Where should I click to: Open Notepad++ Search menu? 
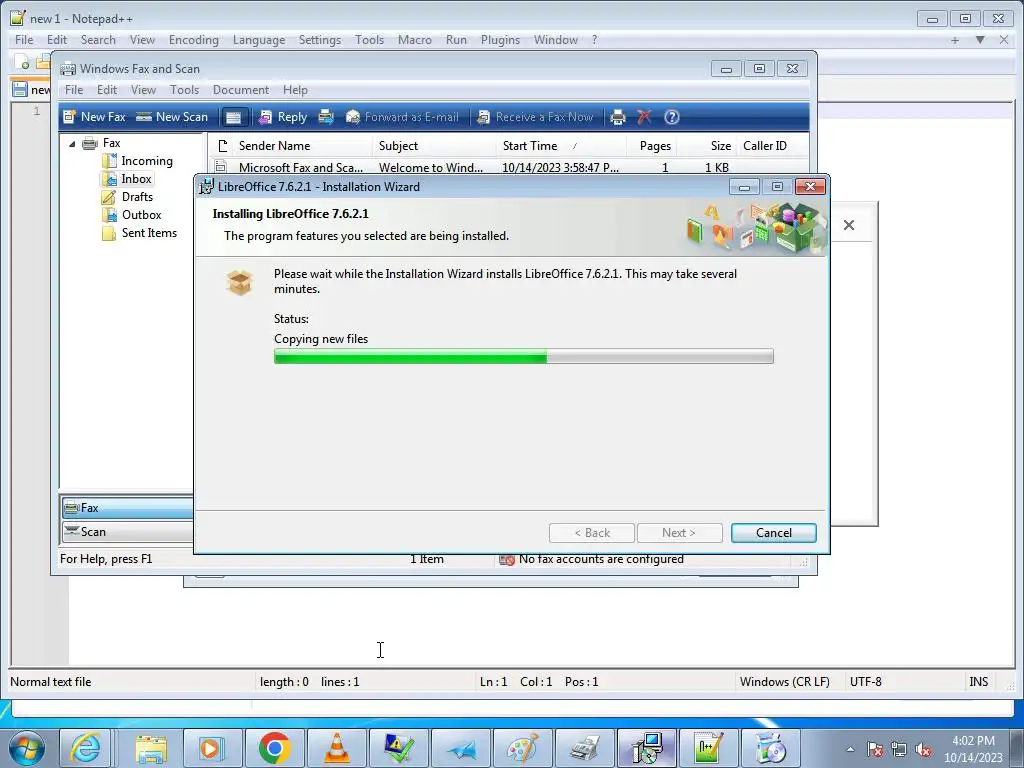click(x=98, y=40)
